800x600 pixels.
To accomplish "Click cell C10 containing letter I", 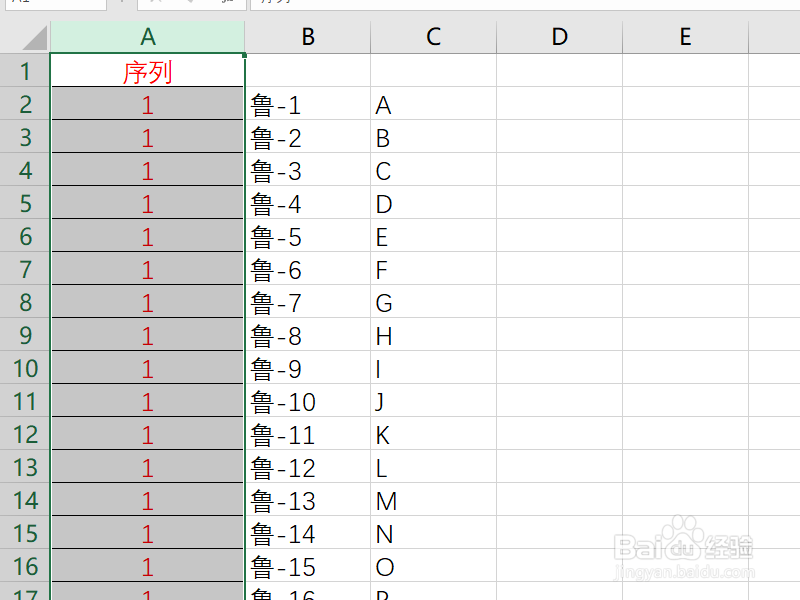I will click(433, 367).
